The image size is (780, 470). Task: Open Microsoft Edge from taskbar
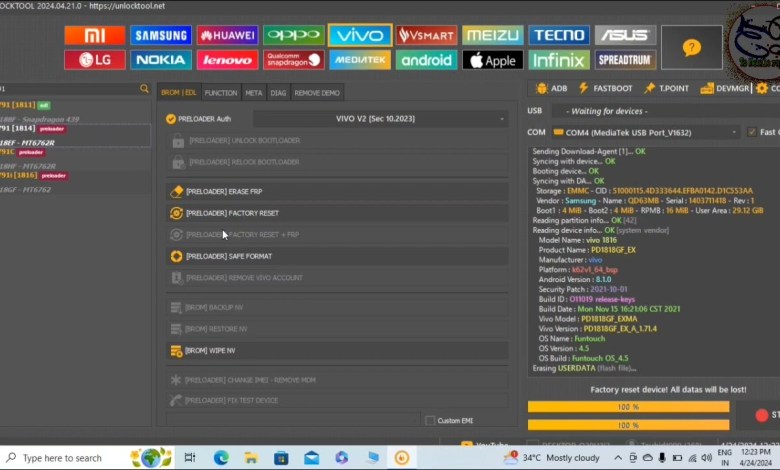coord(221,458)
